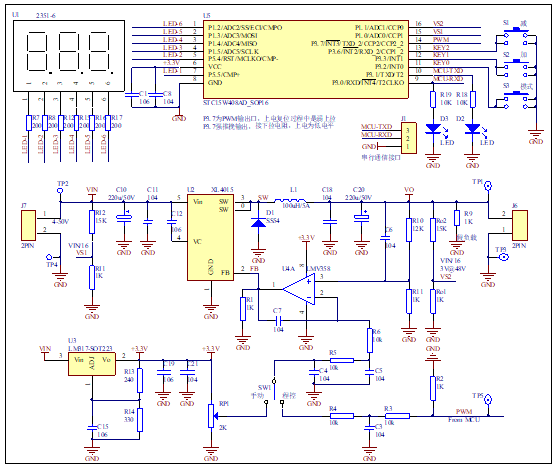
Task: Select the '3V~48V' output range text
Action: [453, 269]
